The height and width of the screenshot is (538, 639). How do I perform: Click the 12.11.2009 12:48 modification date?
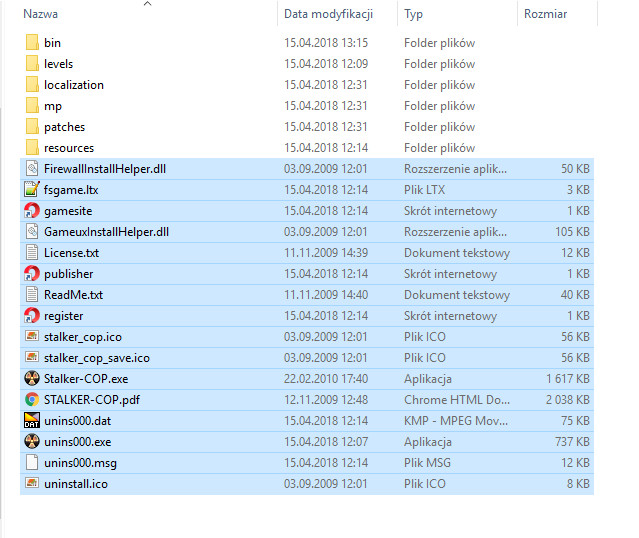point(326,400)
